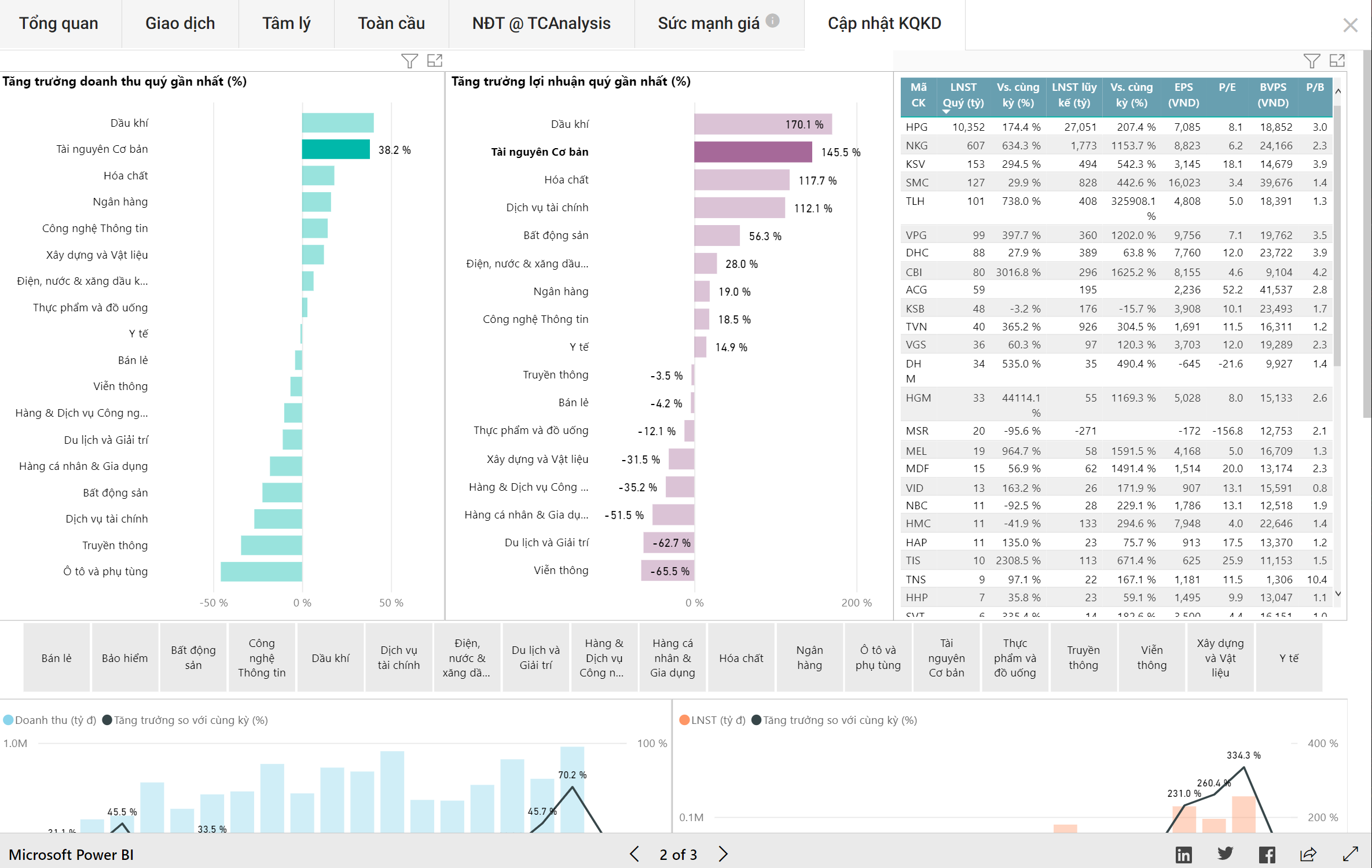
Task: Toggle Doanh thu (tỷ đ) legend item
Action: (50, 720)
